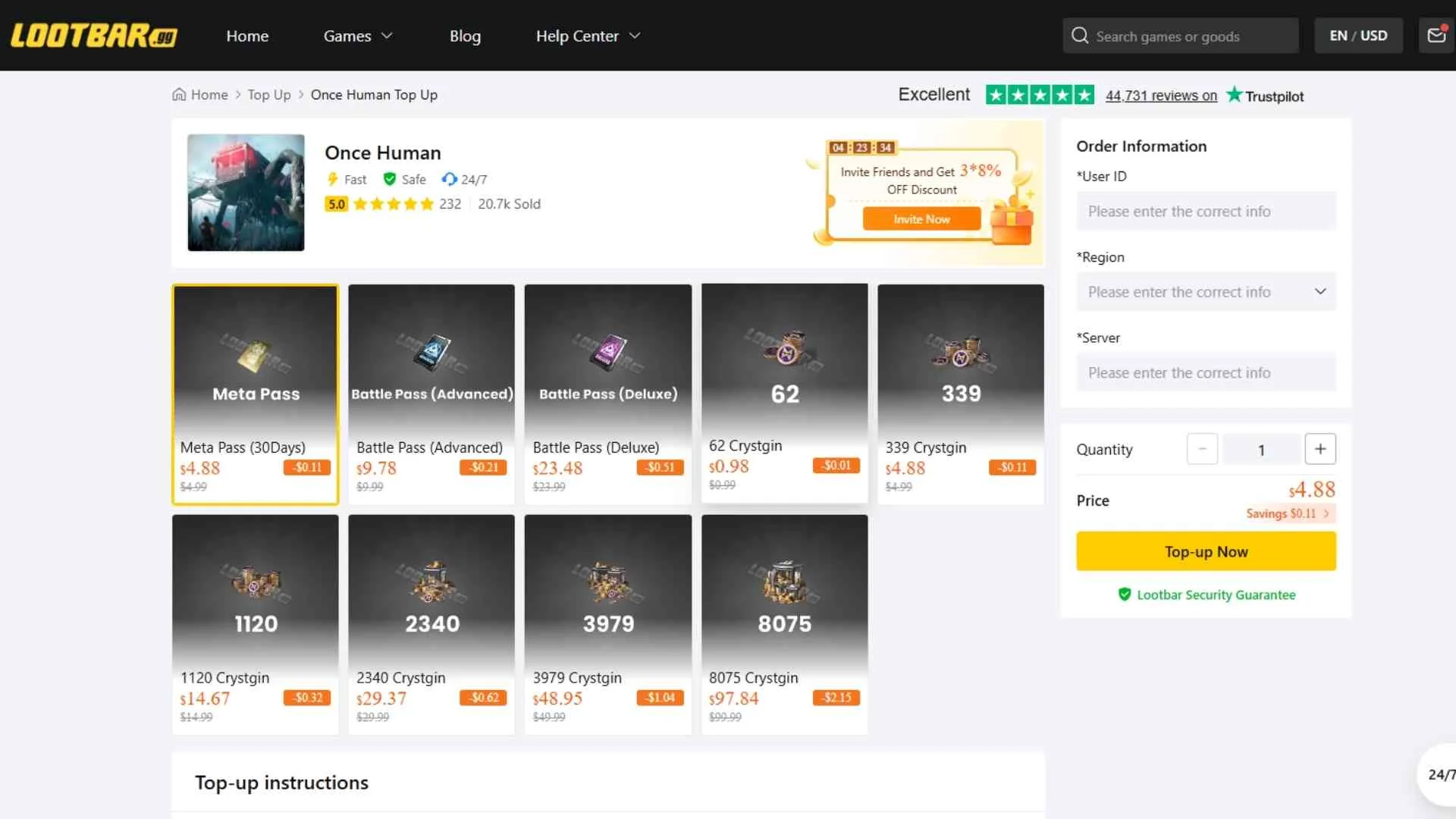The width and height of the screenshot is (1456, 819).
Task: Select the 339 Crystgin pack
Action: click(961, 394)
